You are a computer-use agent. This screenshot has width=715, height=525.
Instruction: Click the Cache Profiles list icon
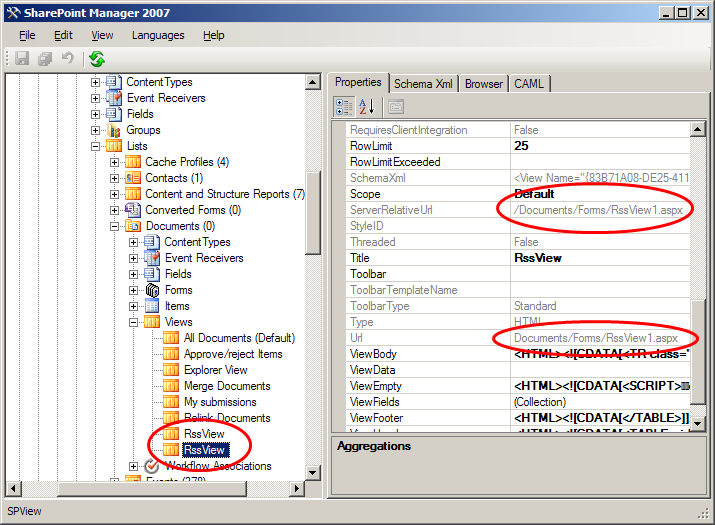click(133, 162)
